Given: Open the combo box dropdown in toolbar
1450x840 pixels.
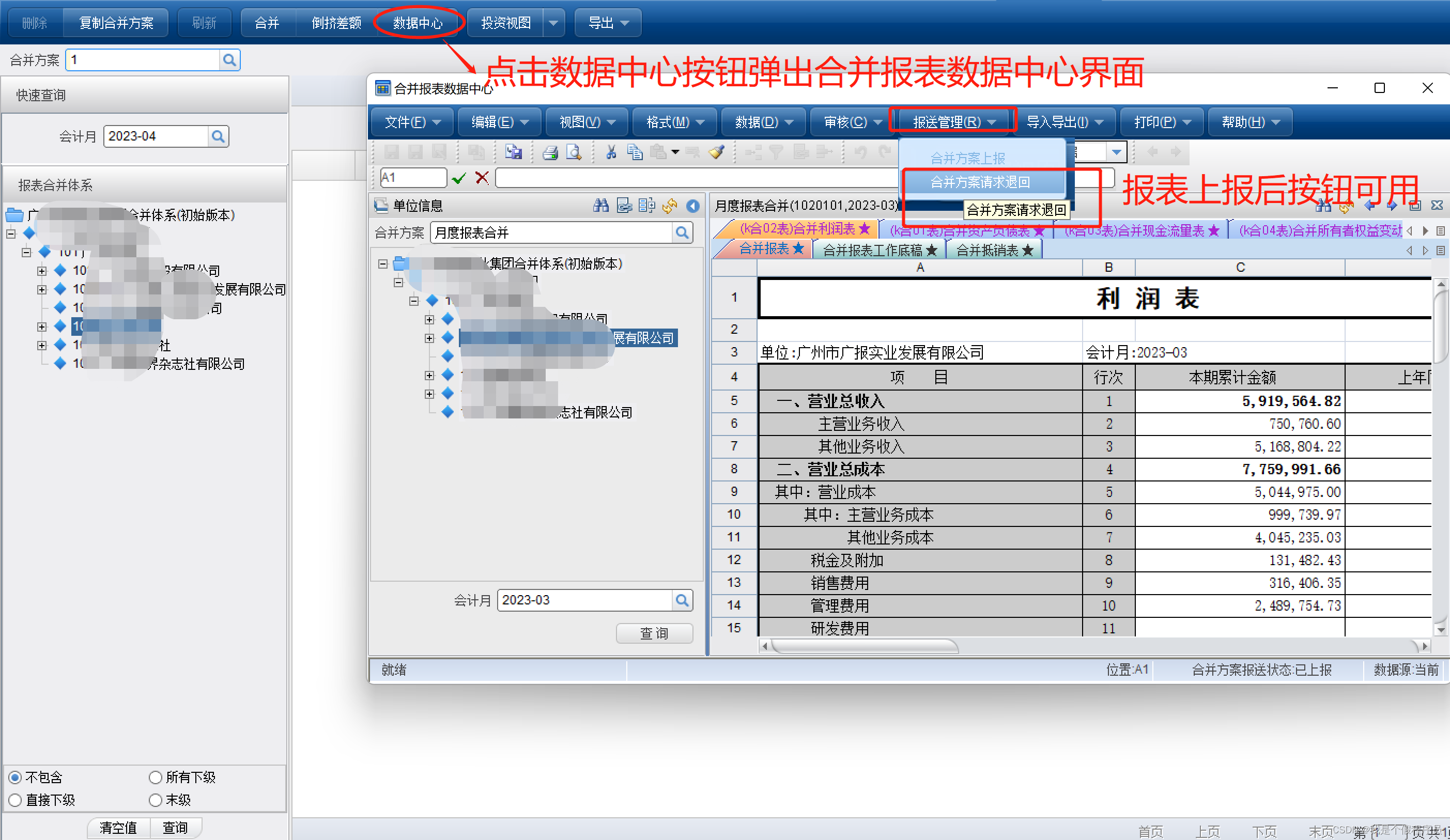Looking at the screenshot, I should pos(1117,152).
